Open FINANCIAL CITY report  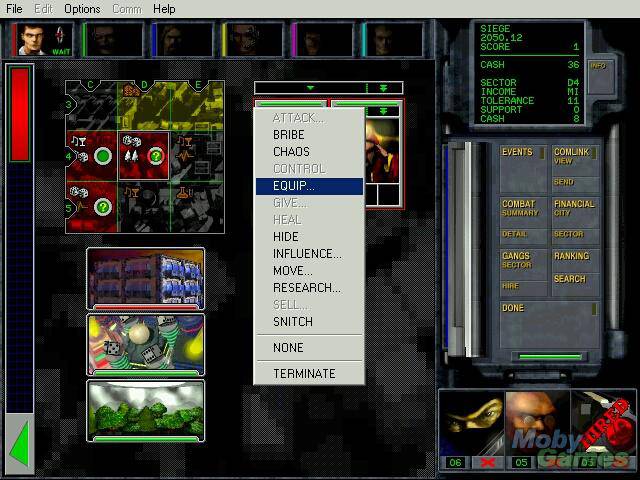575,213
